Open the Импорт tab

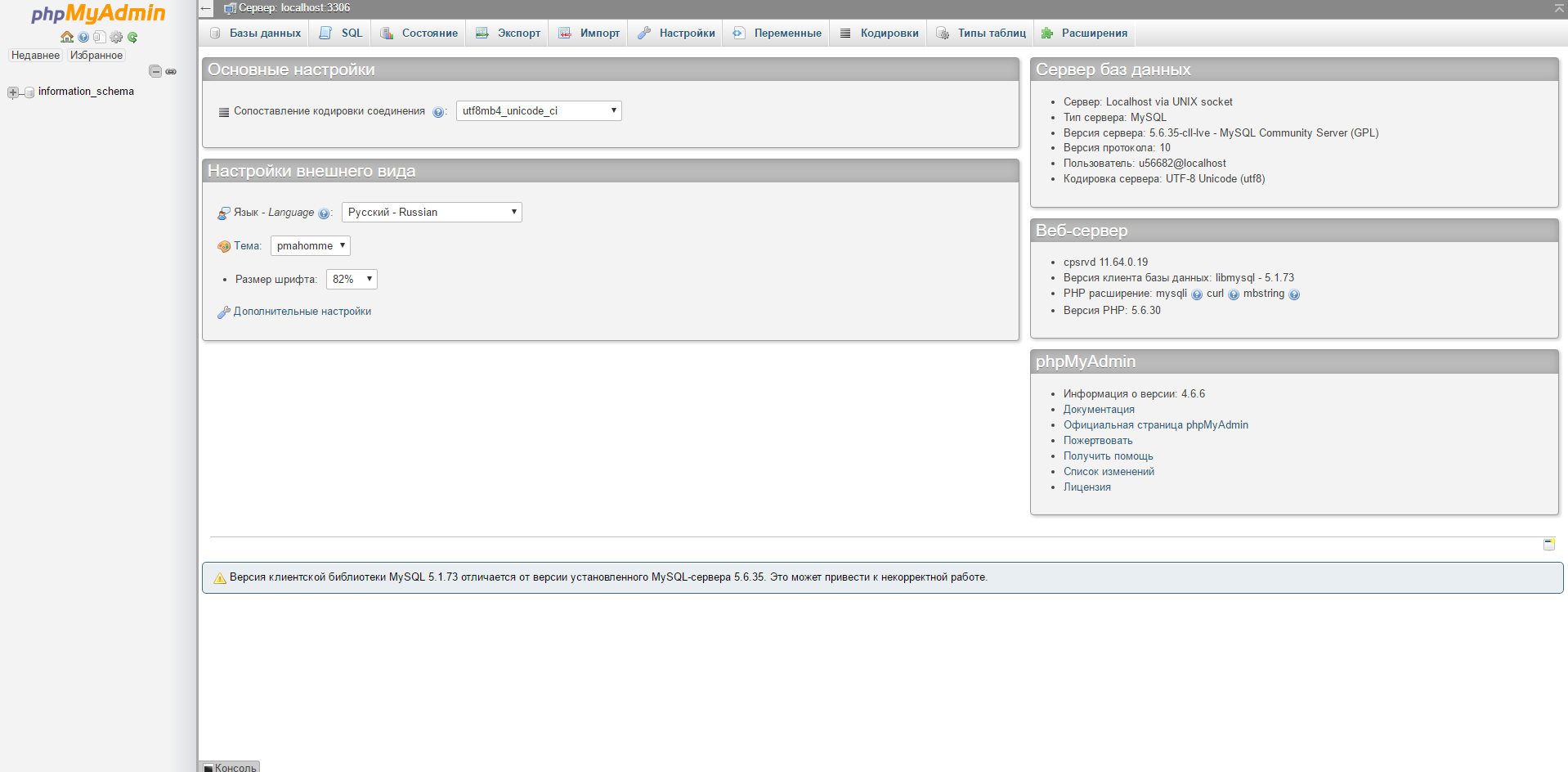pyautogui.click(x=589, y=34)
